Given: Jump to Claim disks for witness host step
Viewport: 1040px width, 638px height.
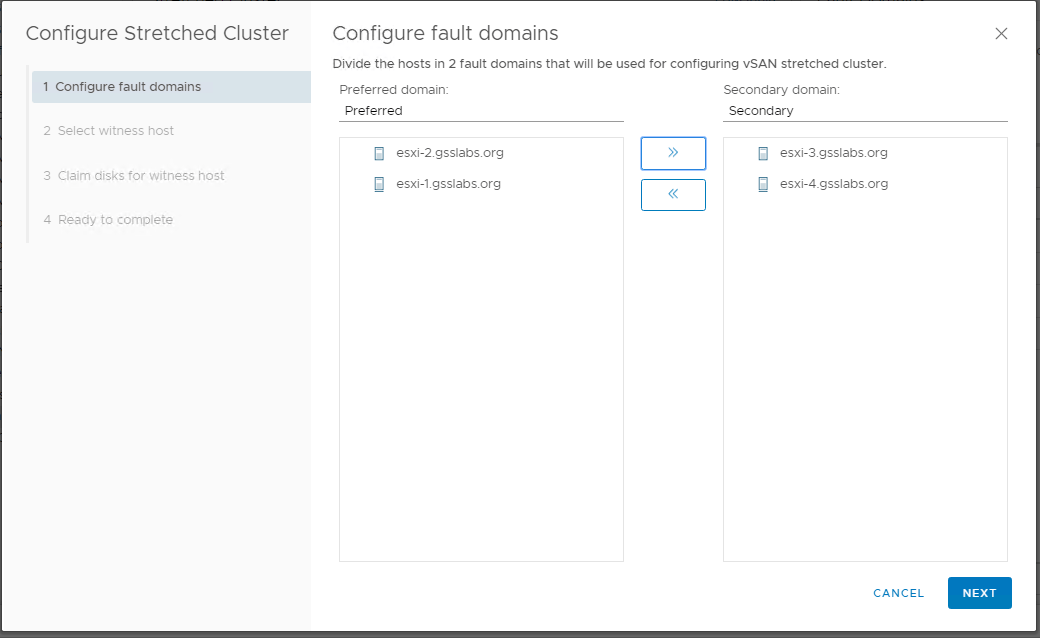Looking at the screenshot, I should pos(140,176).
